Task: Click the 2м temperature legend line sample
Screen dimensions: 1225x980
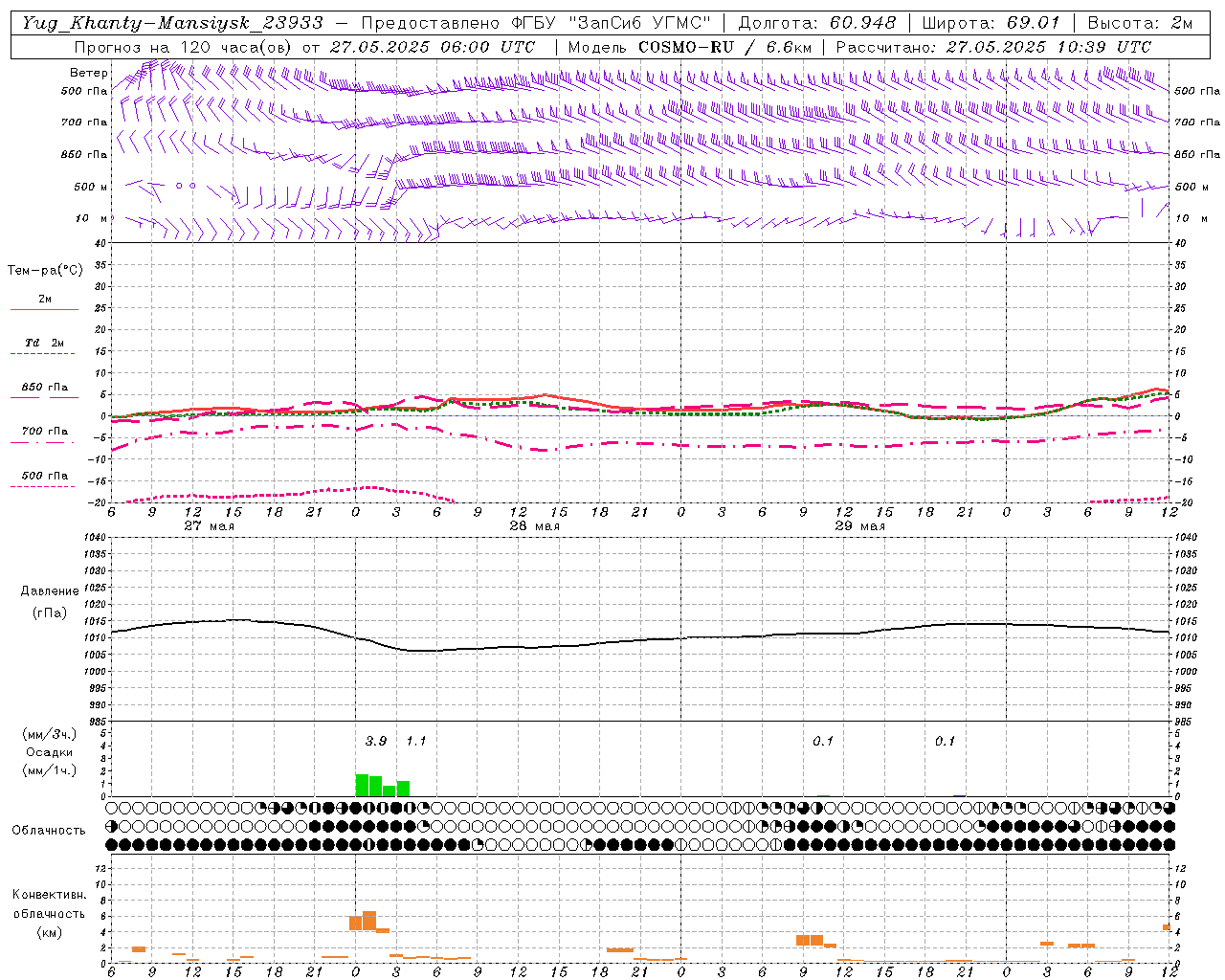Action: pyautogui.click(x=44, y=309)
